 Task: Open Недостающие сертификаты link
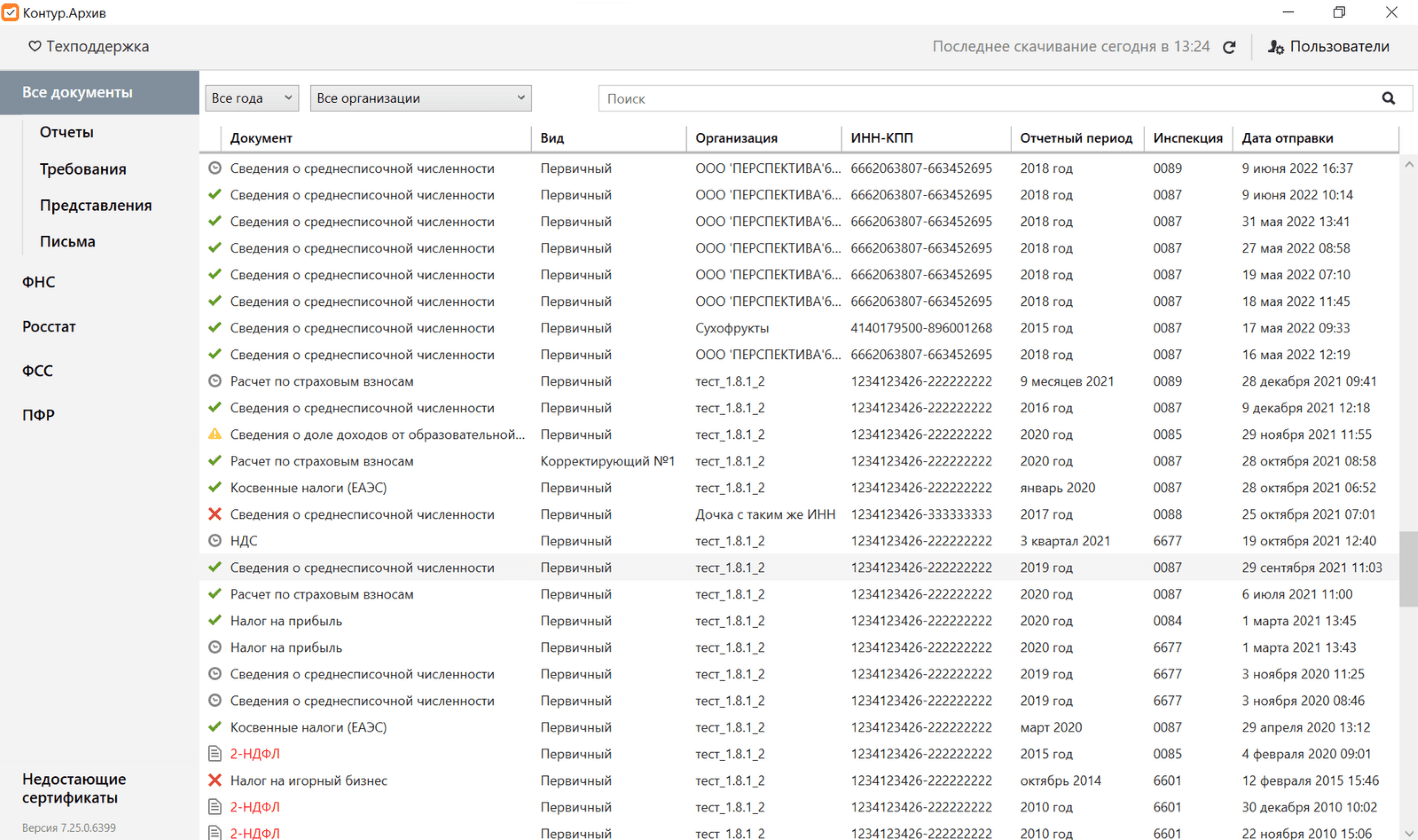click(x=74, y=788)
